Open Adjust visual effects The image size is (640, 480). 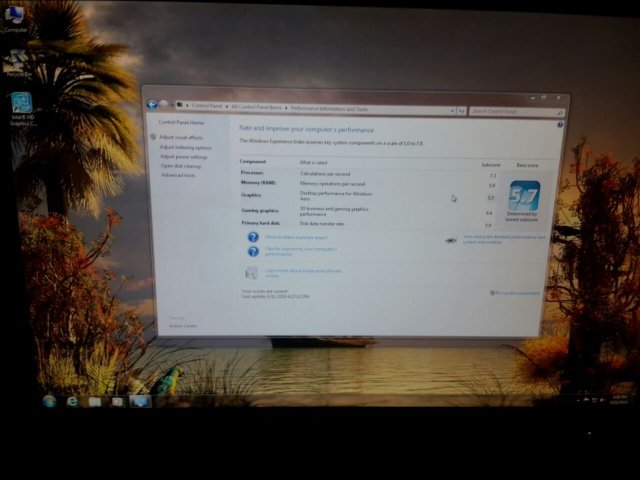[x=181, y=137]
